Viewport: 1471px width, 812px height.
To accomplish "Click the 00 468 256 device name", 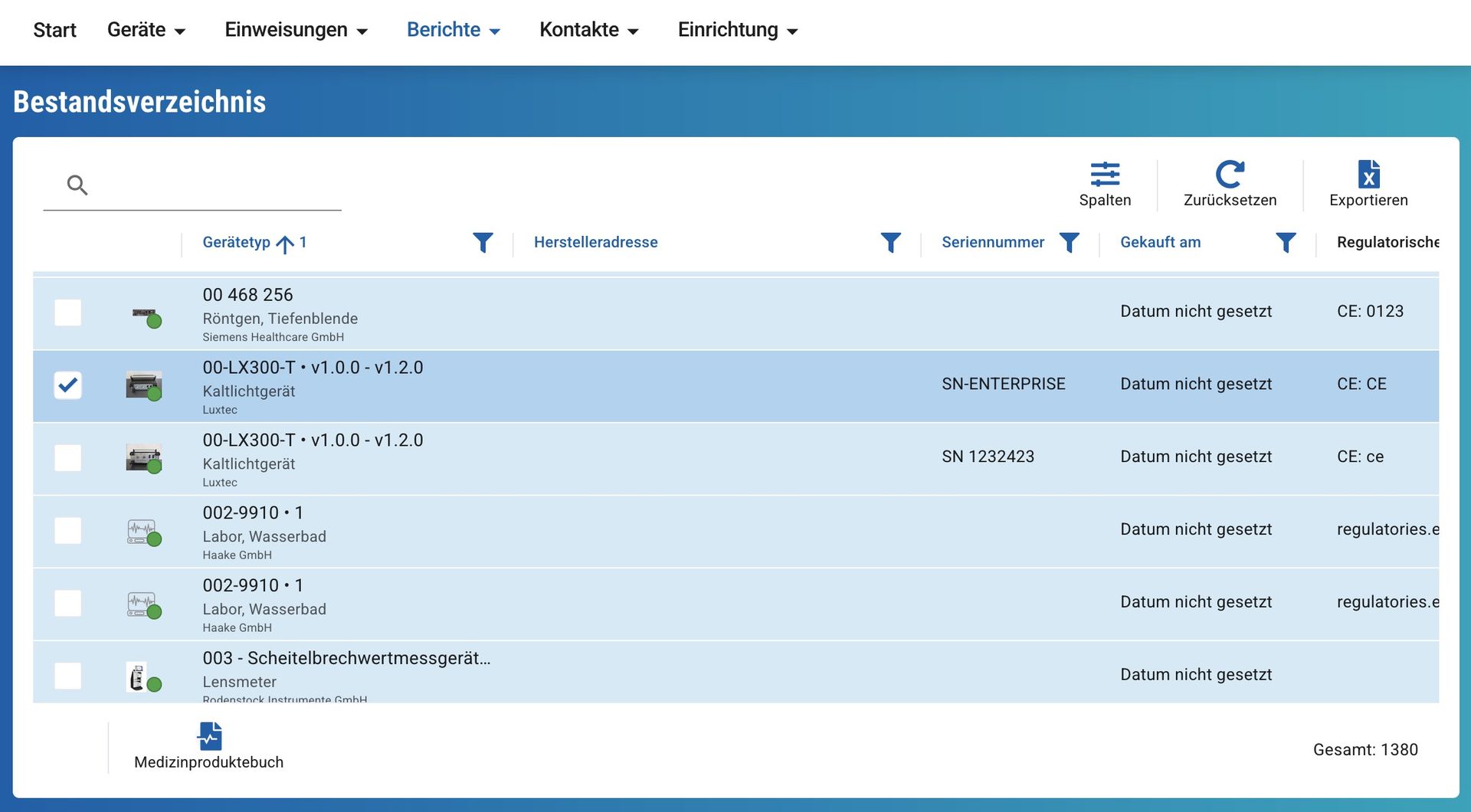I will 247,295.
